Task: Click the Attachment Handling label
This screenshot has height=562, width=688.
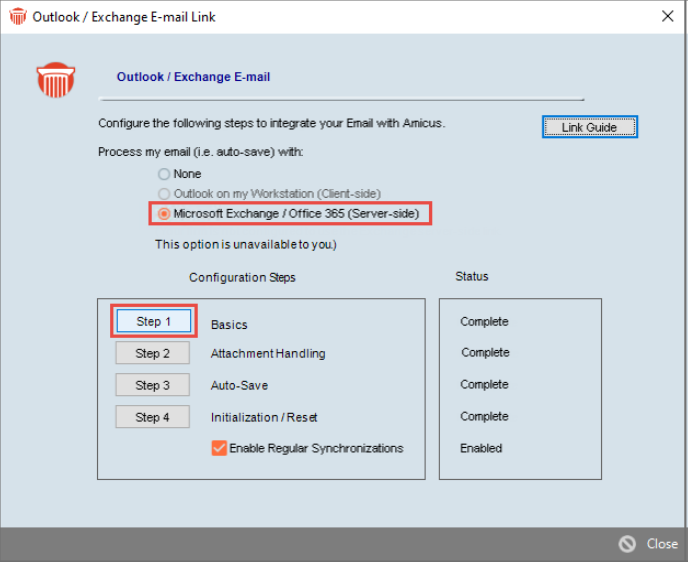Action: pos(268,354)
